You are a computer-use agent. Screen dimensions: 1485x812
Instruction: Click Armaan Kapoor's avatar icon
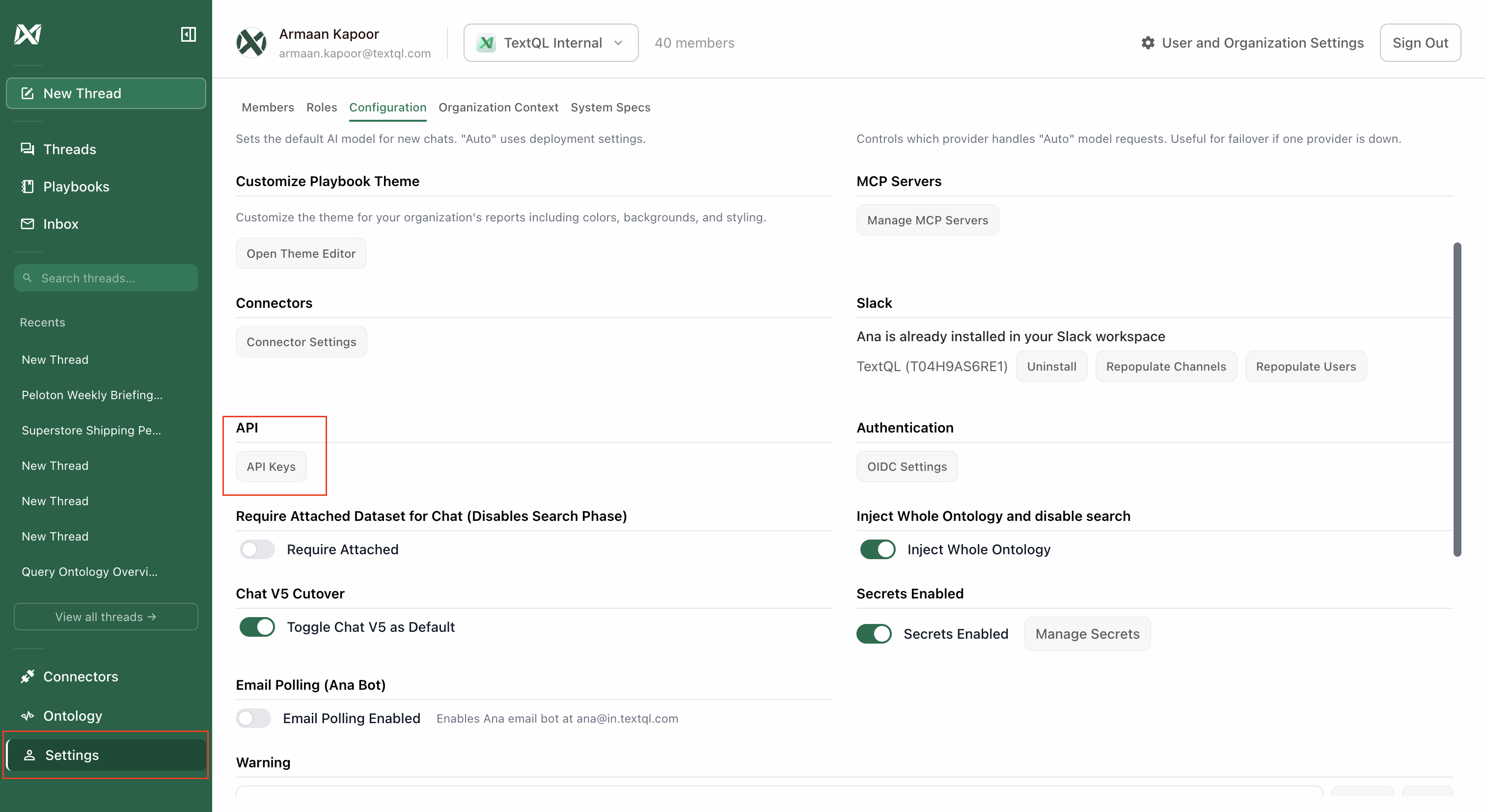pyautogui.click(x=251, y=42)
